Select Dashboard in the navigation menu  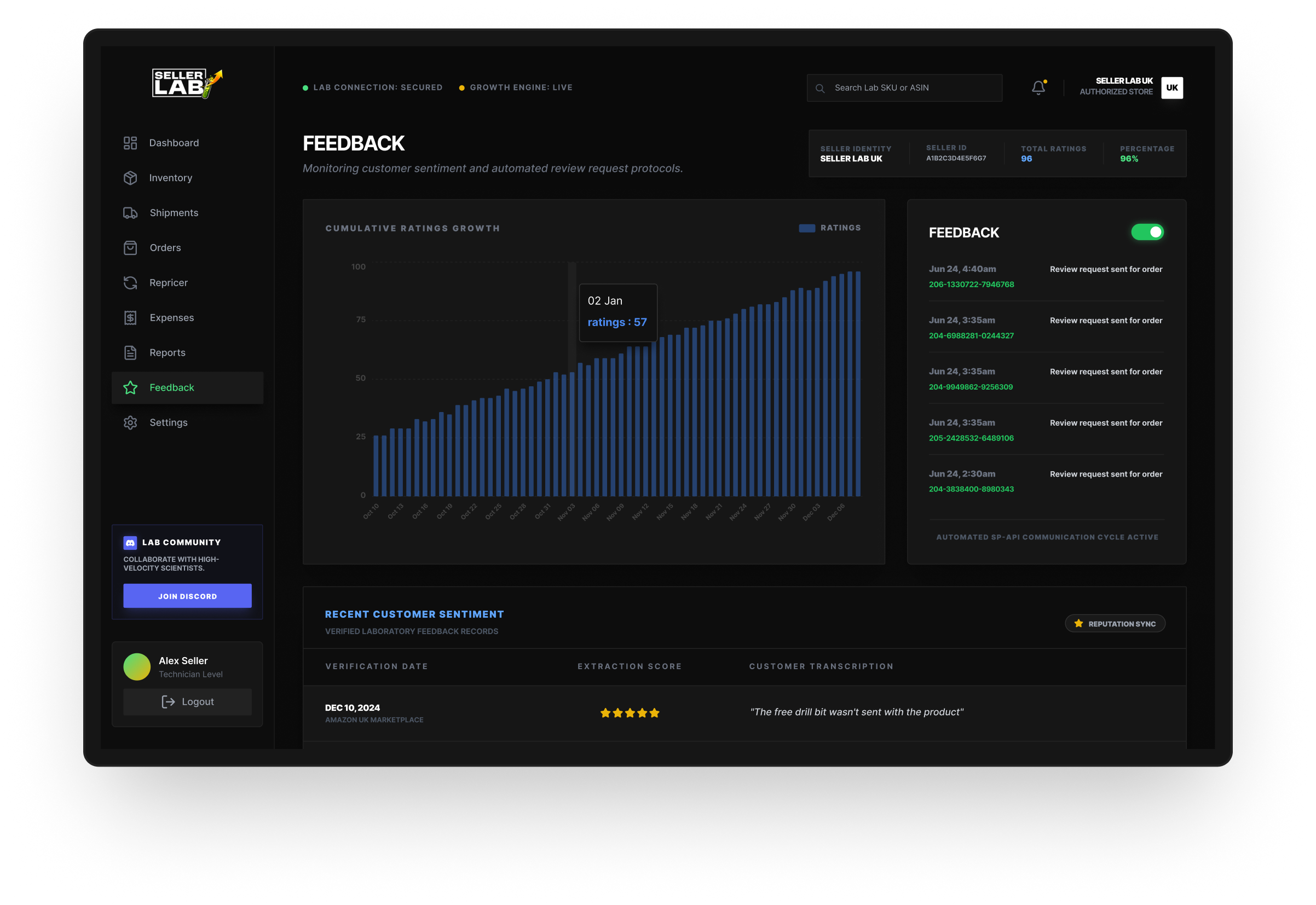130,142
